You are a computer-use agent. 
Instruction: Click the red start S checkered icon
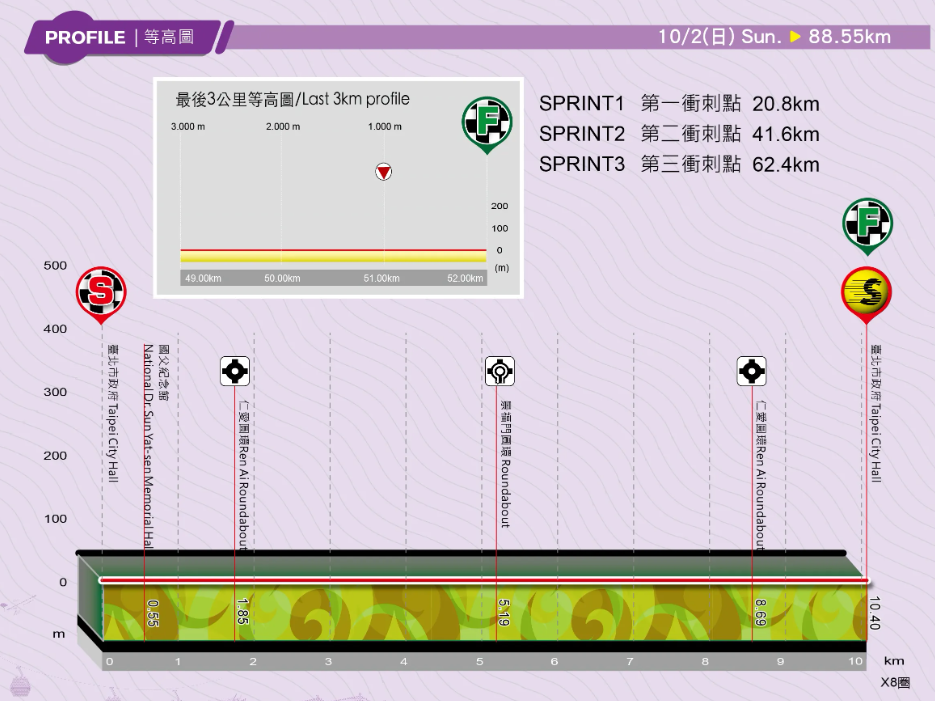101,292
